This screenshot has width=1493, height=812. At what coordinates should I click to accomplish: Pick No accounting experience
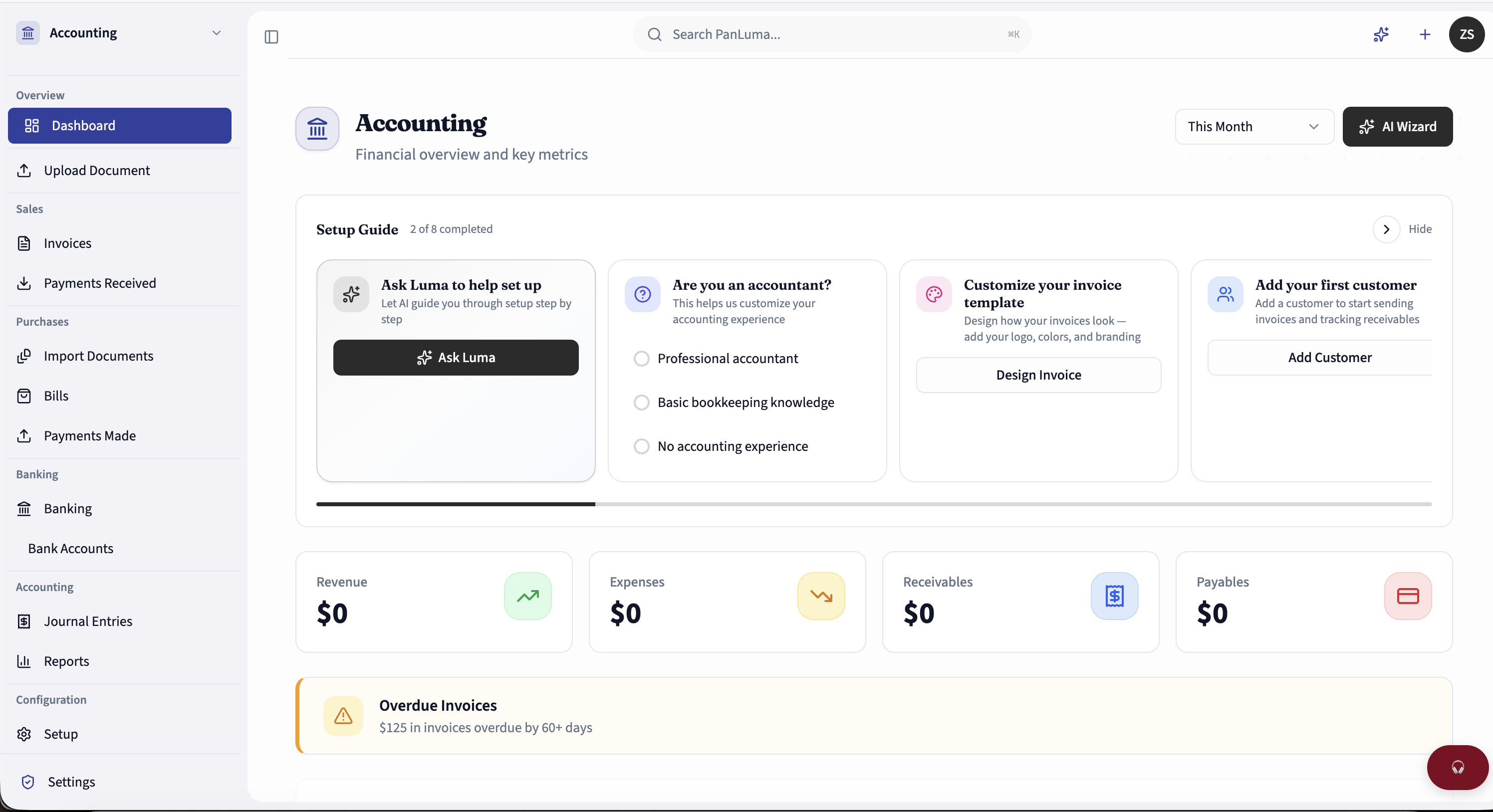point(641,446)
